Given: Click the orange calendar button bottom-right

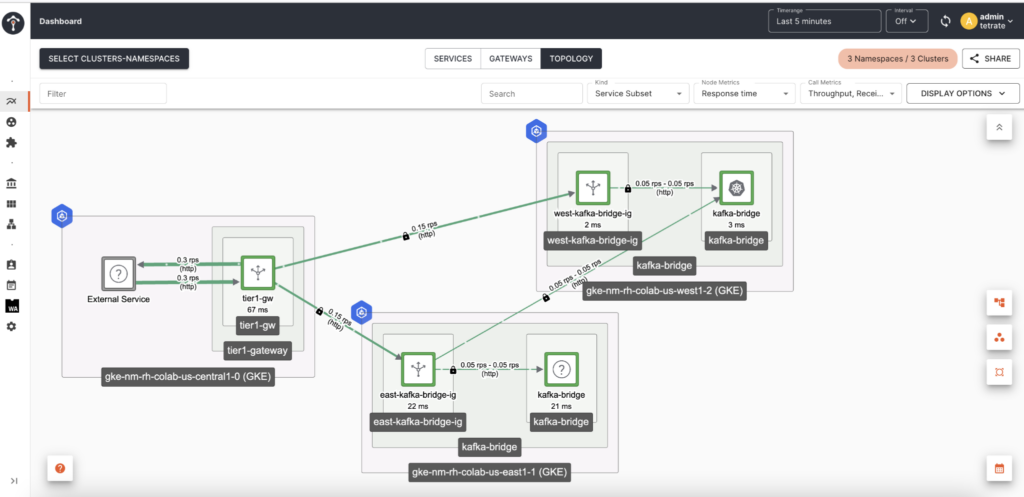Looking at the screenshot, I should (x=999, y=468).
